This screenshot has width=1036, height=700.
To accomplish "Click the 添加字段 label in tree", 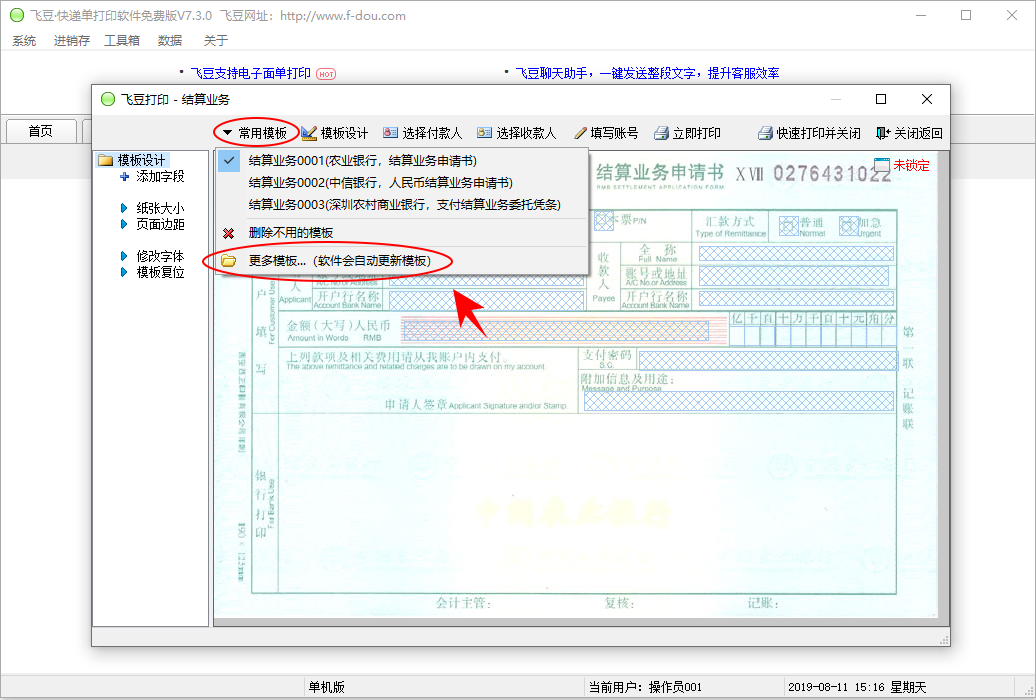I will (x=160, y=176).
